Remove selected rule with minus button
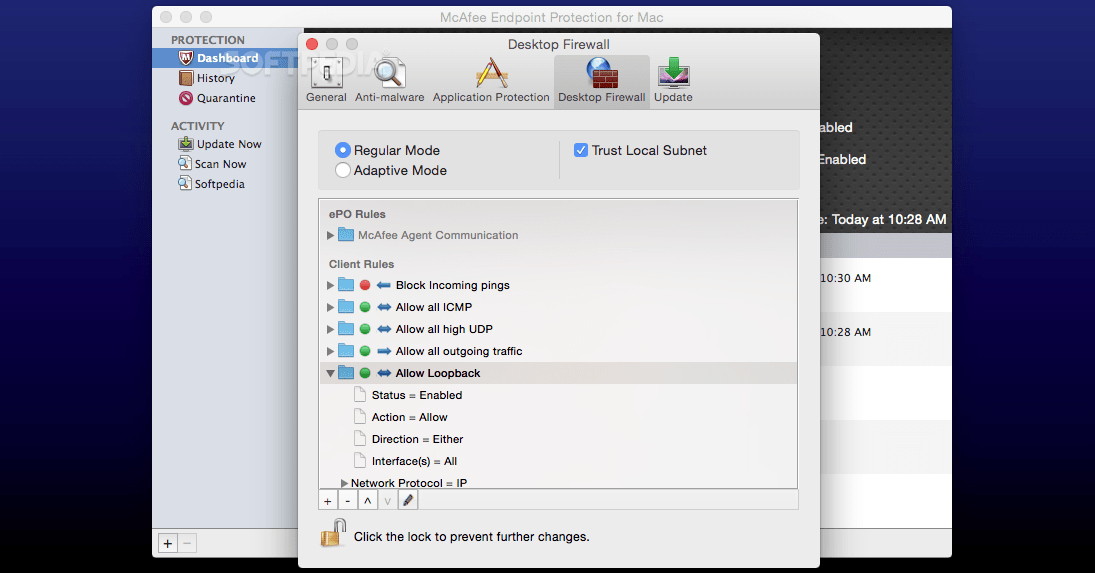The height and width of the screenshot is (573, 1095). pyautogui.click(x=347, y=500)
